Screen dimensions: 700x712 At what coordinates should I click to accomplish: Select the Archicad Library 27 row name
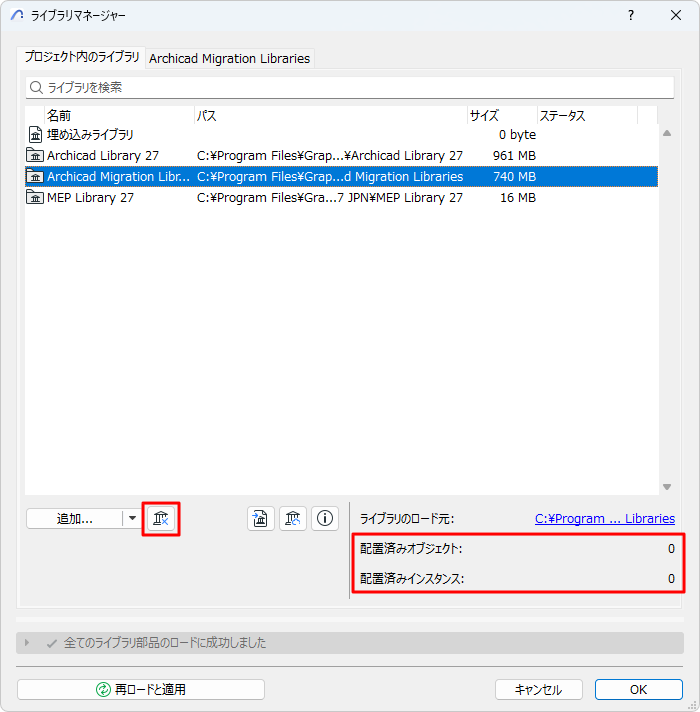point(103,156)
